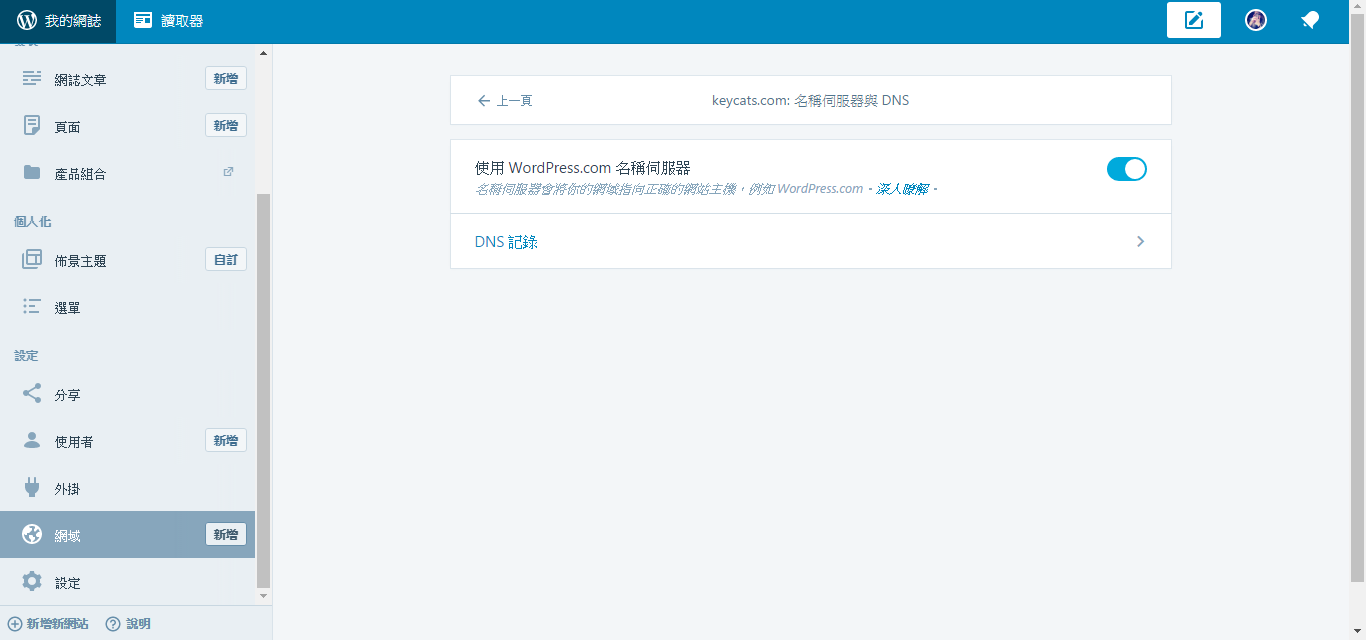Select 設定 in the sidebar
Screen dimensions: 1366x640
(x=67, y=583)
